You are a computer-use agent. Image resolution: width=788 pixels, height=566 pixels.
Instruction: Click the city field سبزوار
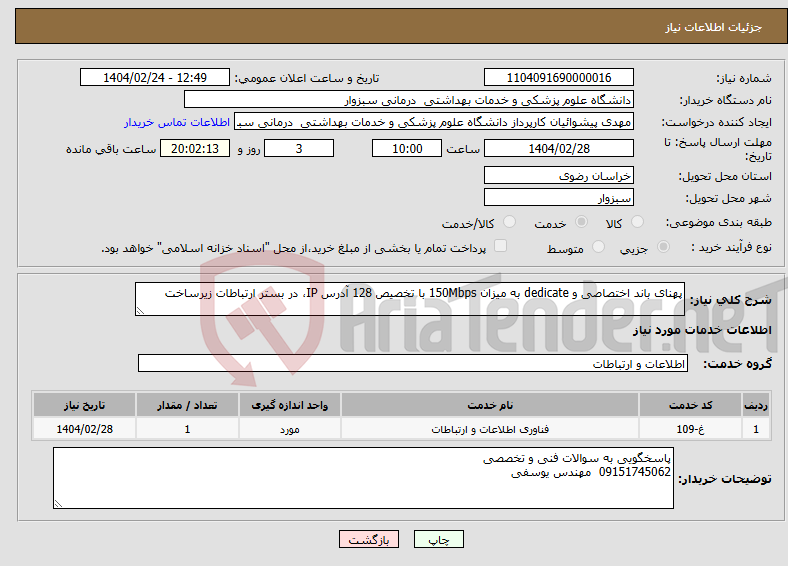click(559, 198)
